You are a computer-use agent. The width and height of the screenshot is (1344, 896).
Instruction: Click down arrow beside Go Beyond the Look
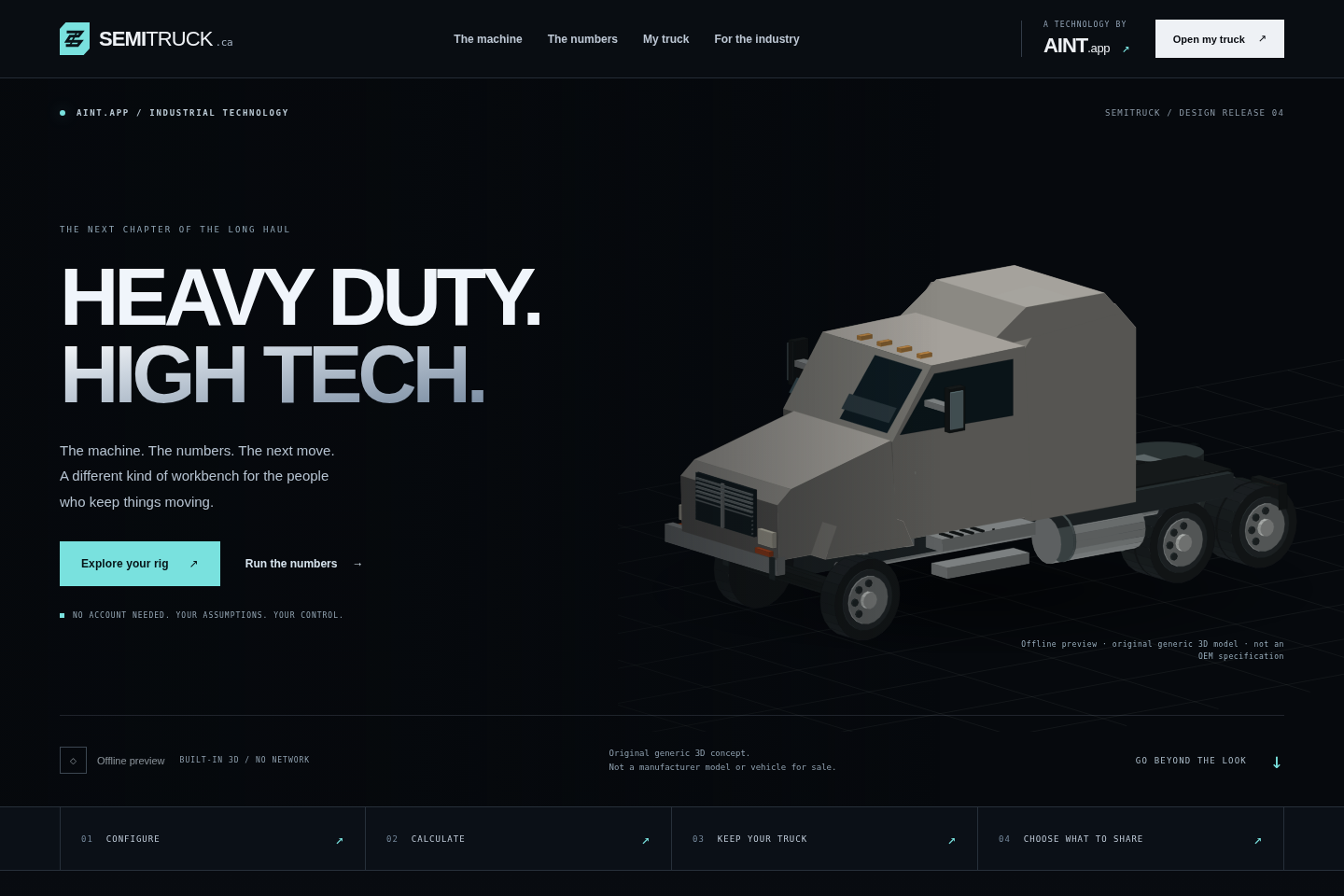[x=1277, y=762]
